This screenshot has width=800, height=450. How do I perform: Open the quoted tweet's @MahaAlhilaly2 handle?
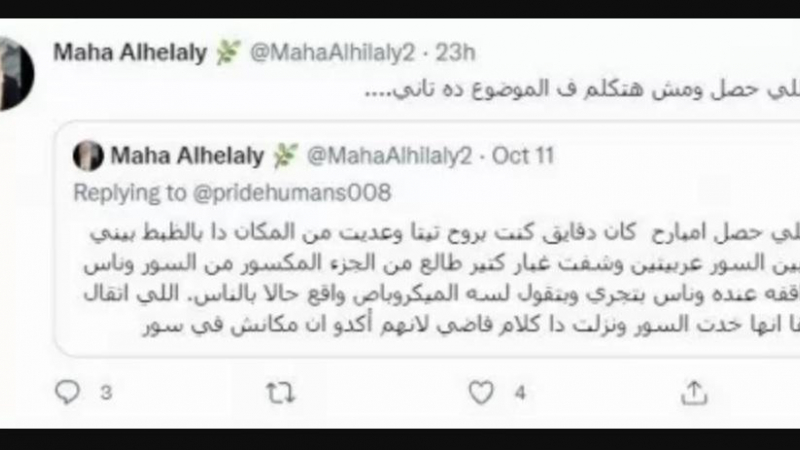click(389, 156)
